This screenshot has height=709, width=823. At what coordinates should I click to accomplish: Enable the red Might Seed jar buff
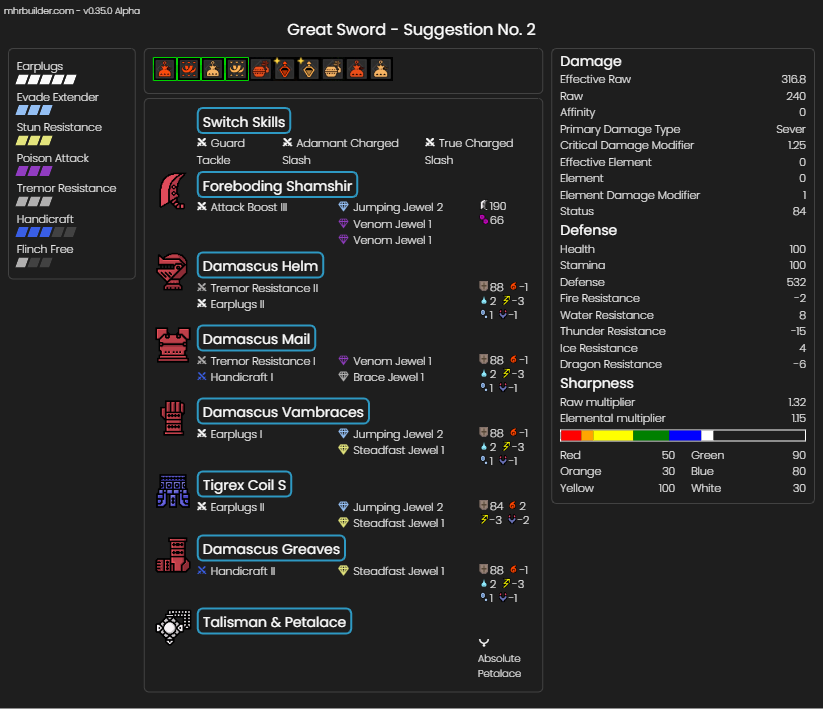pos(261,69)
